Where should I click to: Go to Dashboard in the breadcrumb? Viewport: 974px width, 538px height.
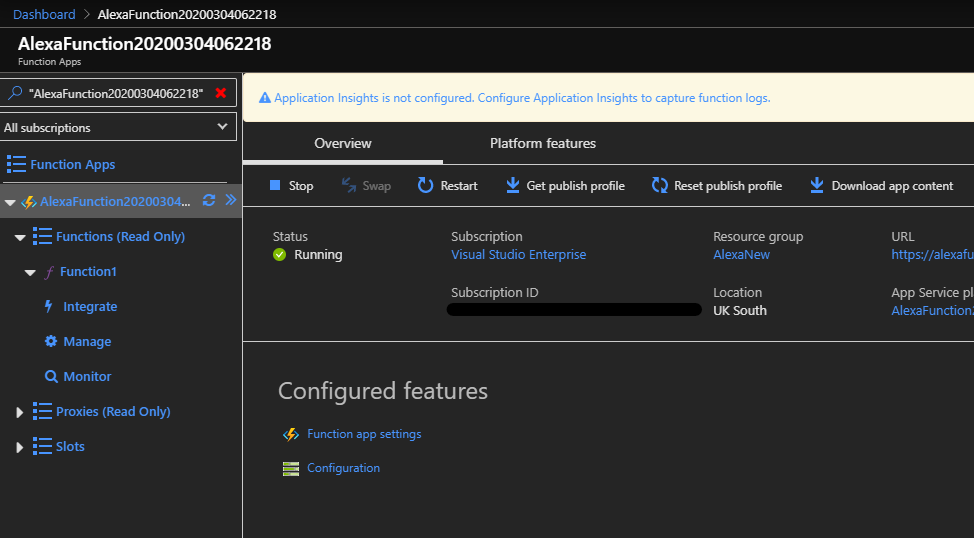(x=44, y=14)
